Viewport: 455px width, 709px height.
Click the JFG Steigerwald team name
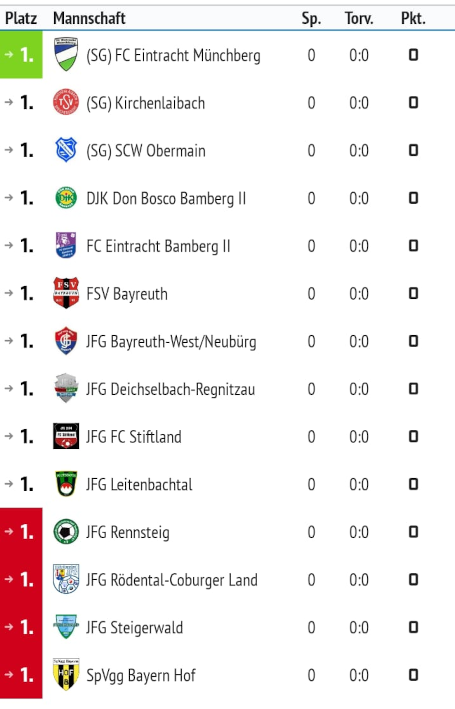pos(135,628)
